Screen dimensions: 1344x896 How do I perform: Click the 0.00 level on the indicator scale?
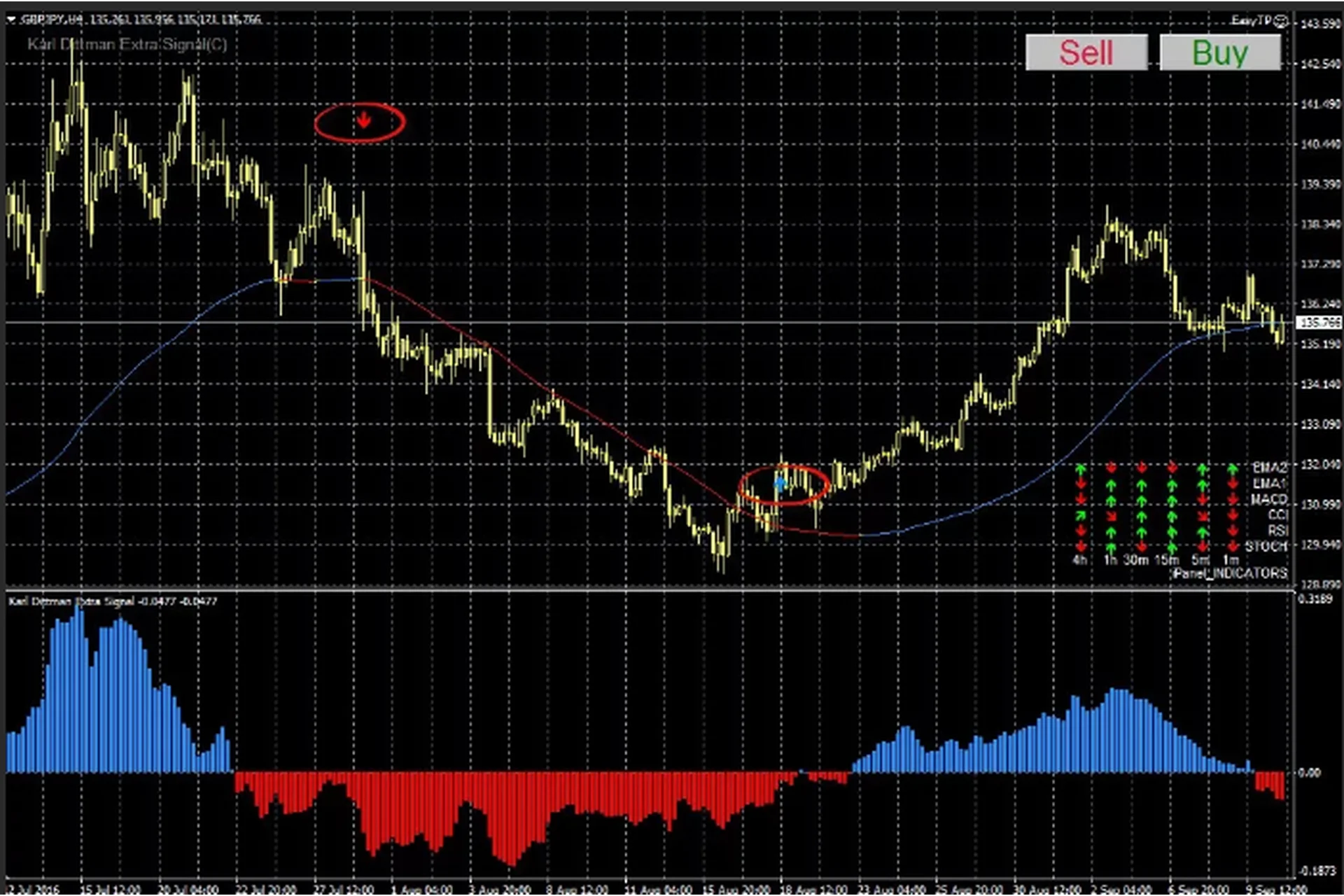point(1309,773)
